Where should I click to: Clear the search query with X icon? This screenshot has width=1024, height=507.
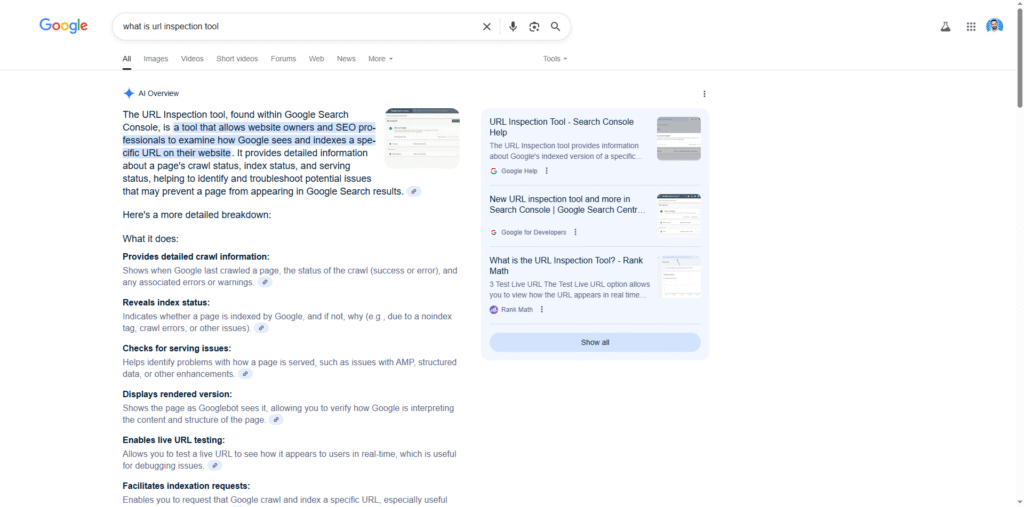(487, 27)
